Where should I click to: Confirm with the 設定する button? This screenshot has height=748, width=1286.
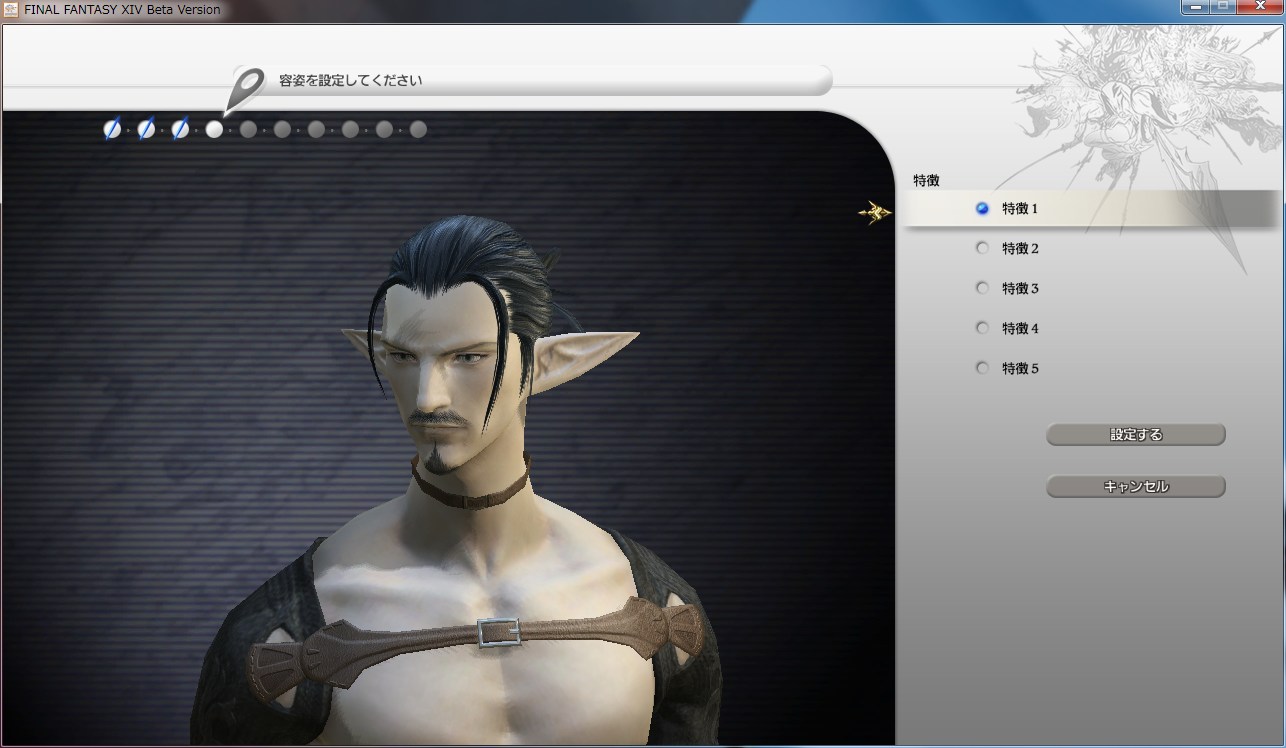coord(1136,435)
